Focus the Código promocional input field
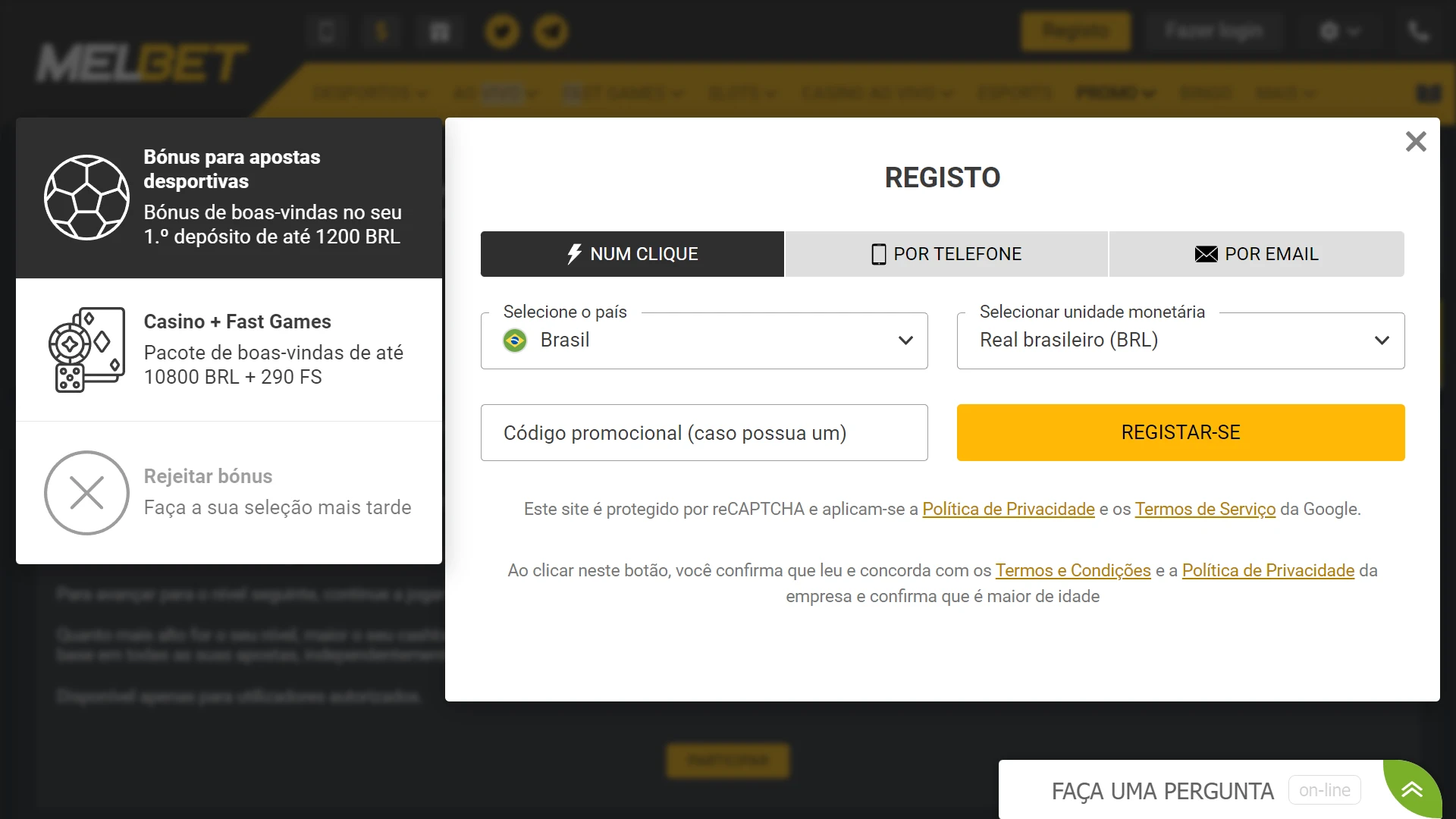Screen dimensions: 1456x819 click(x=704, y=432)
